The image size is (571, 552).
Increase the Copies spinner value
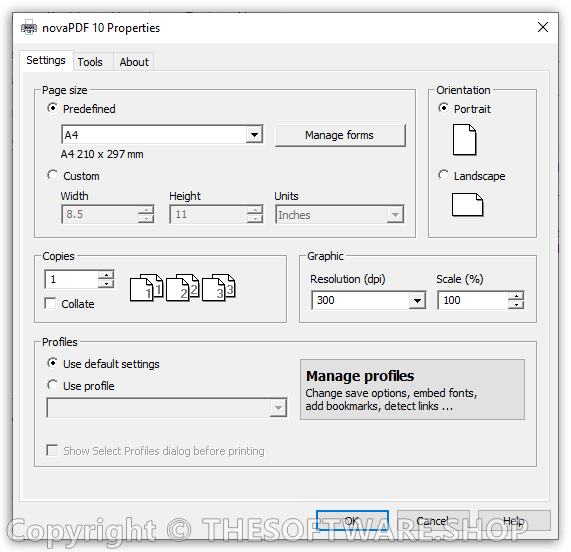(106, 275)
